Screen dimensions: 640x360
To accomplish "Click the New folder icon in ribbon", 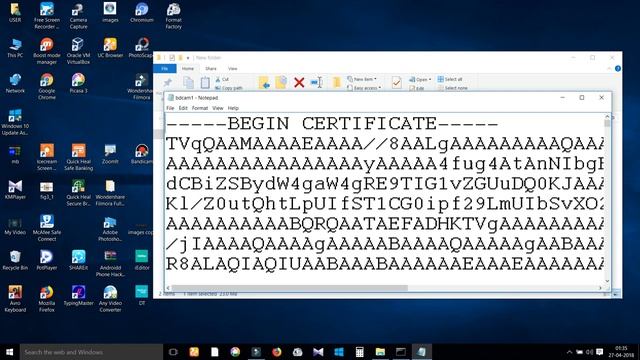I will tap(336, 83).
